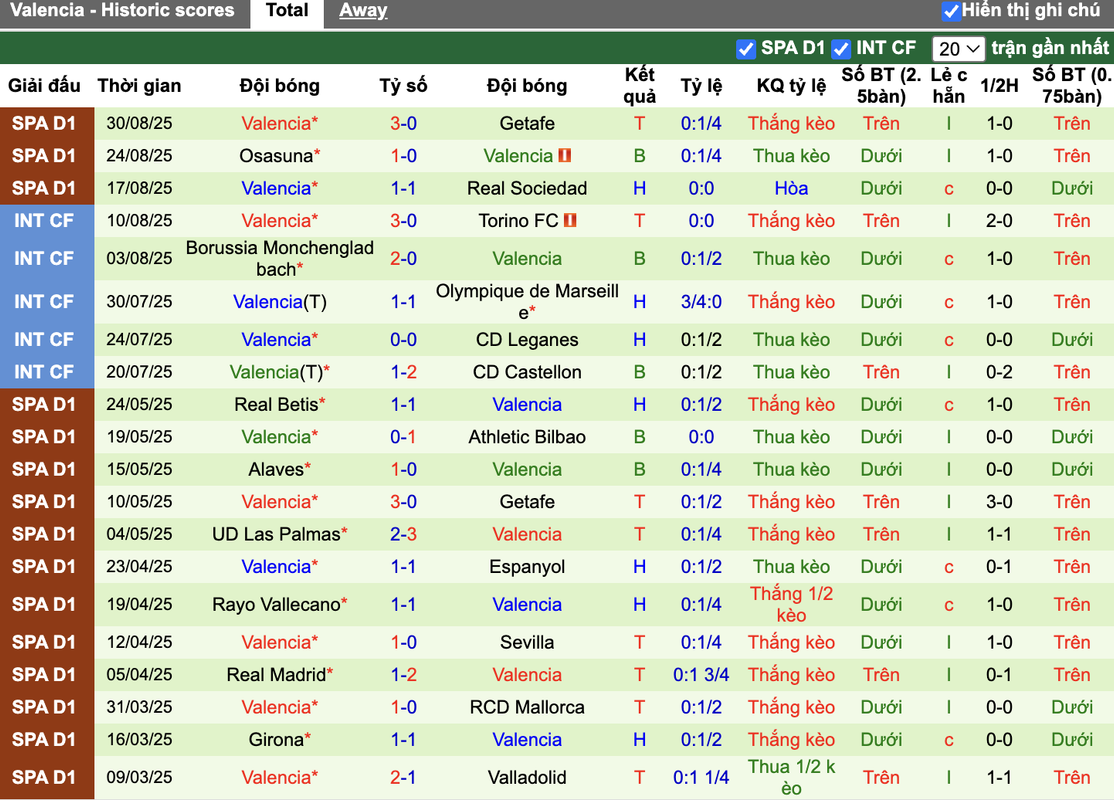Open Athletic Bilbao team link
Screen dimensions: 1114x800
(527, 438)
